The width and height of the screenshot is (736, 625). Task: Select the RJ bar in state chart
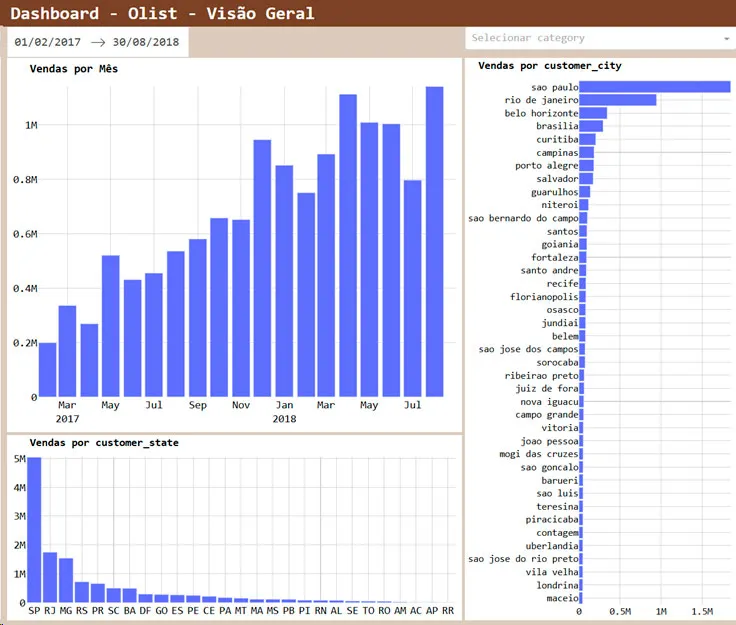pos(50,578)
